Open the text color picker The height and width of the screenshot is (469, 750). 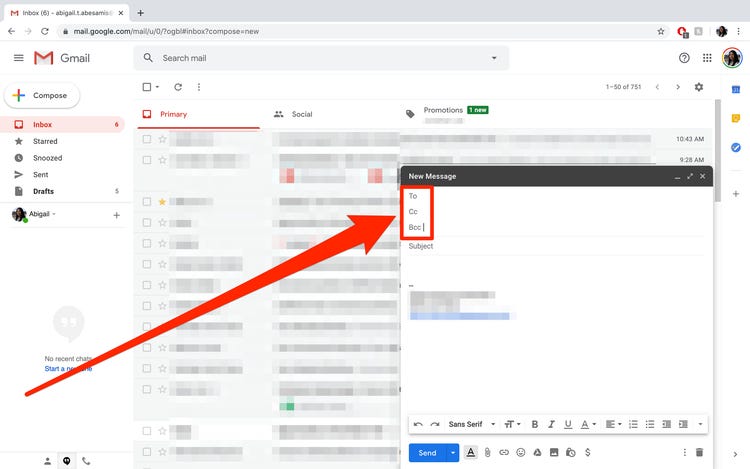(588, 424)
